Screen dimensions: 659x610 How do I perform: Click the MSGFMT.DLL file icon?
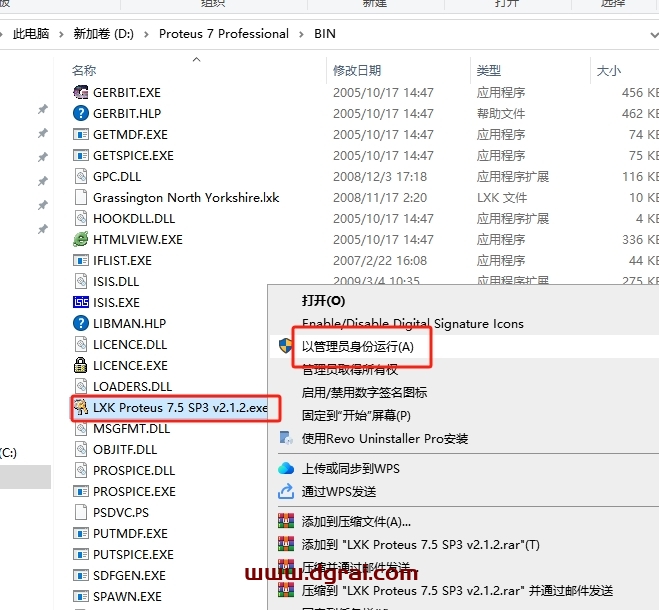point(81,428)
